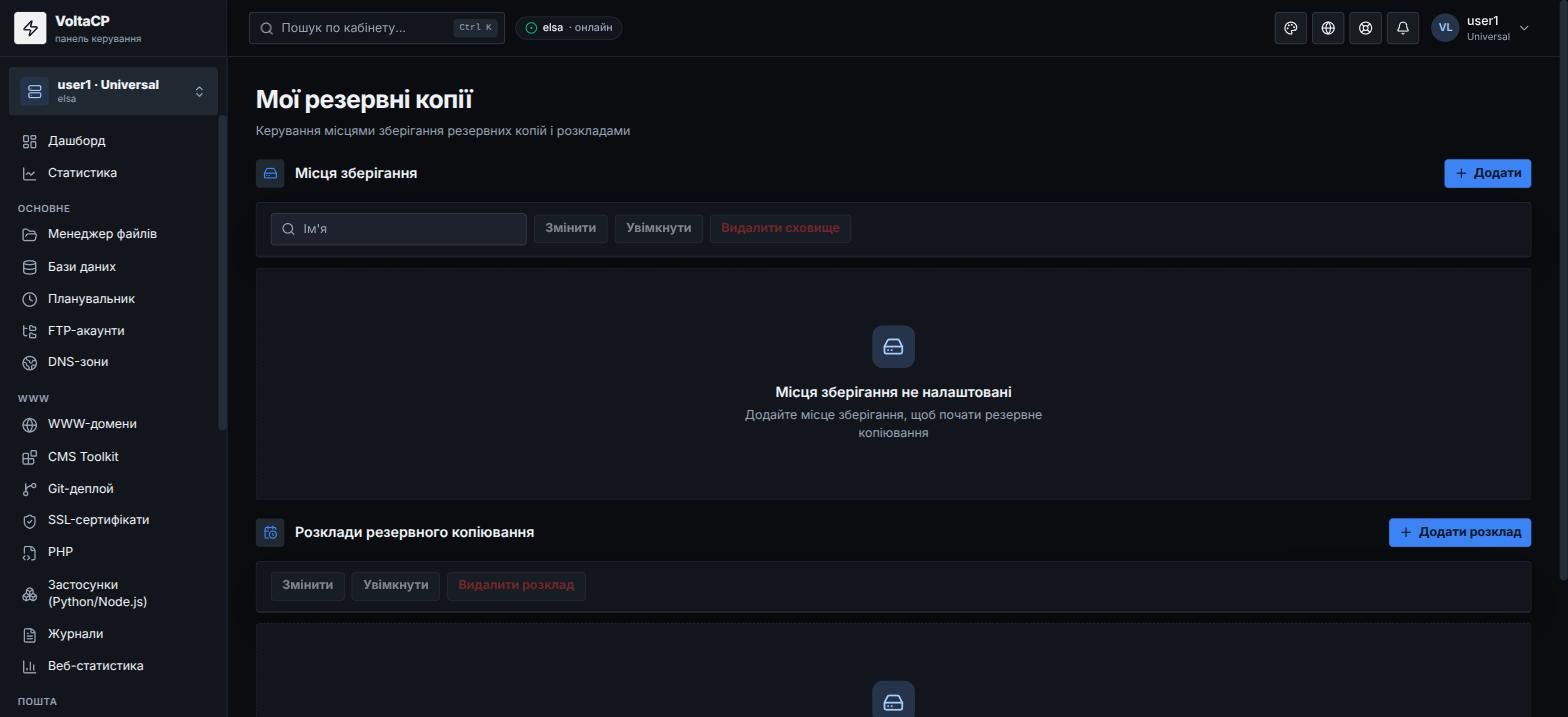This screenshot has width=1568, height=717.
Task: Click Увімкнути in Місця зберігання toolbar
Action: tap(659, 228)
